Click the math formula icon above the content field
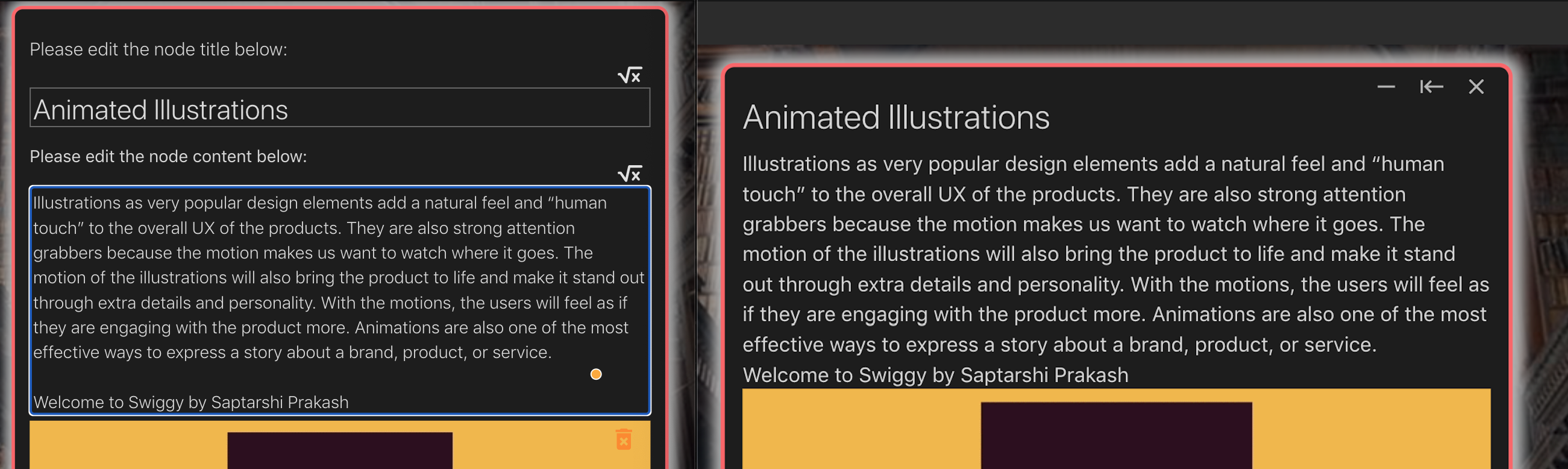This screenshot has width=1568, height=469. point(629,174)
